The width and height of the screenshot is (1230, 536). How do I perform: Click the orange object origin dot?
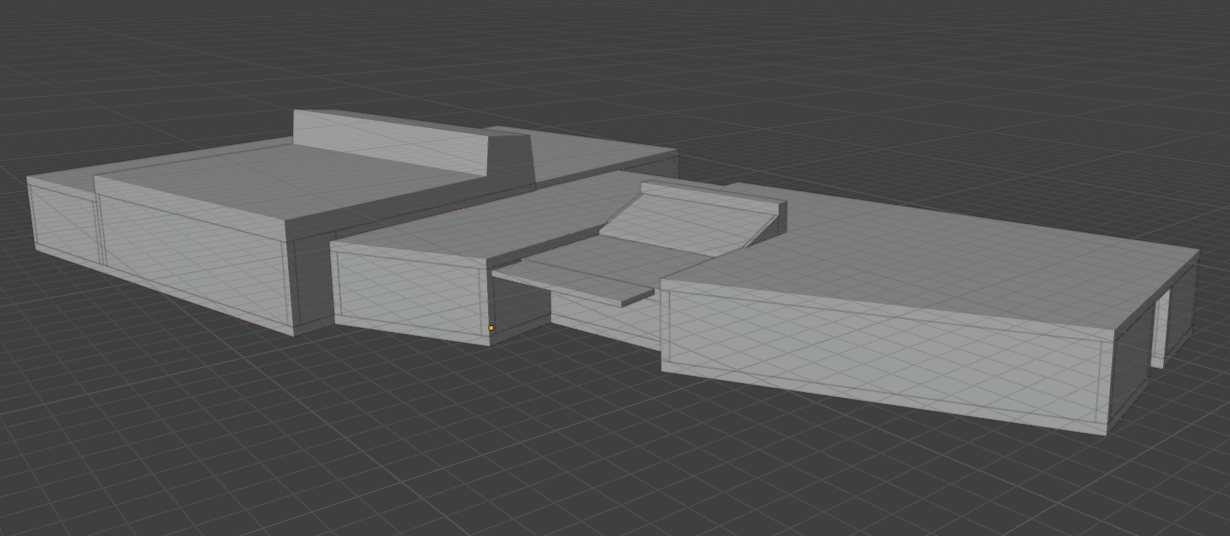pyautogui.click(x=491, y=328)
